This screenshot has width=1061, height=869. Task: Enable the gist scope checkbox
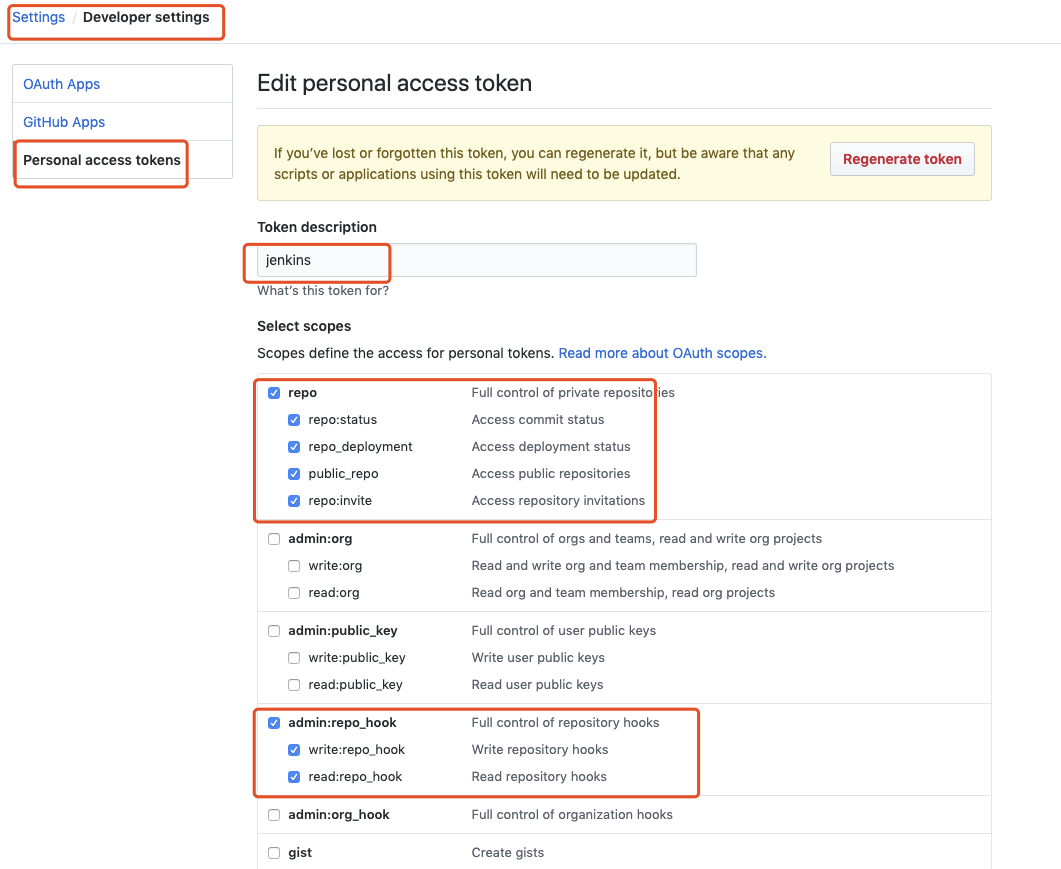[274, 853]
